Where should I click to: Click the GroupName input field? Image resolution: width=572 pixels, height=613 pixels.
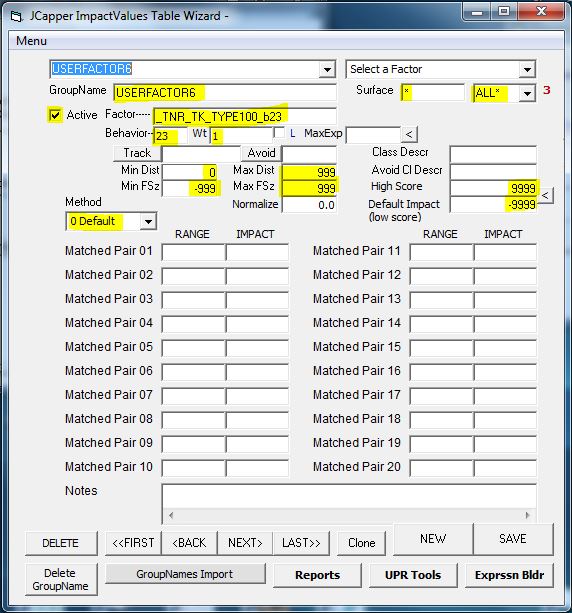coord(225,93)
